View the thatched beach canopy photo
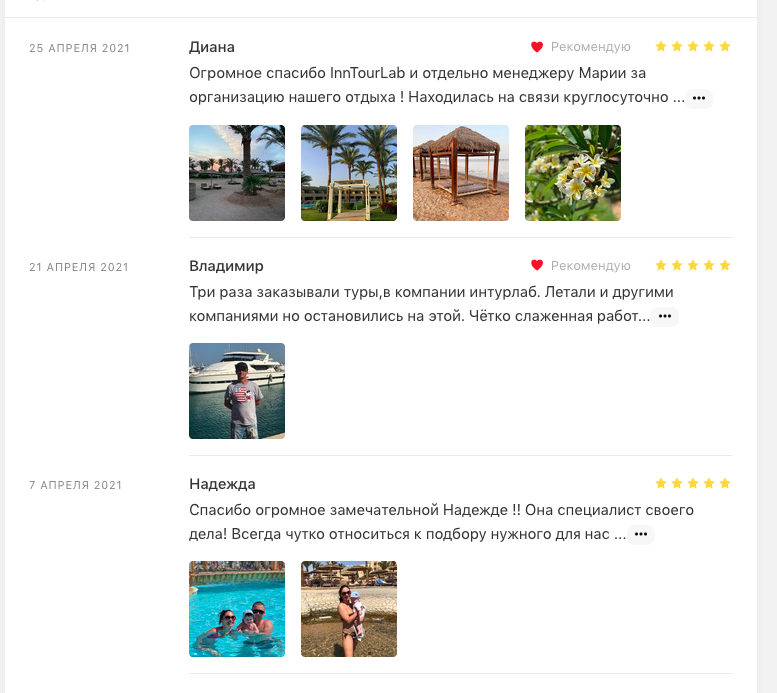Screen dimensions: 777x693 (x=461, y=173)
